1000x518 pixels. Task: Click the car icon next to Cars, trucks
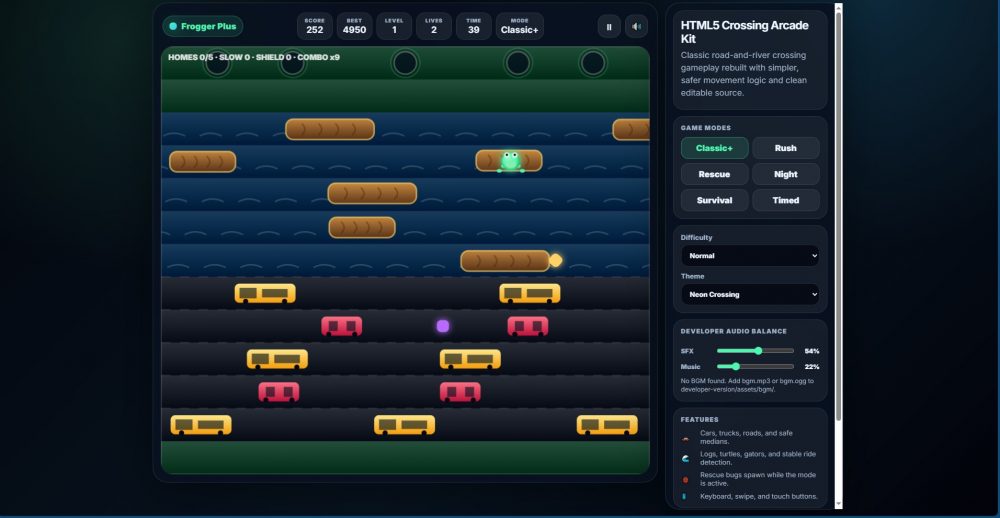coord(685,438)
